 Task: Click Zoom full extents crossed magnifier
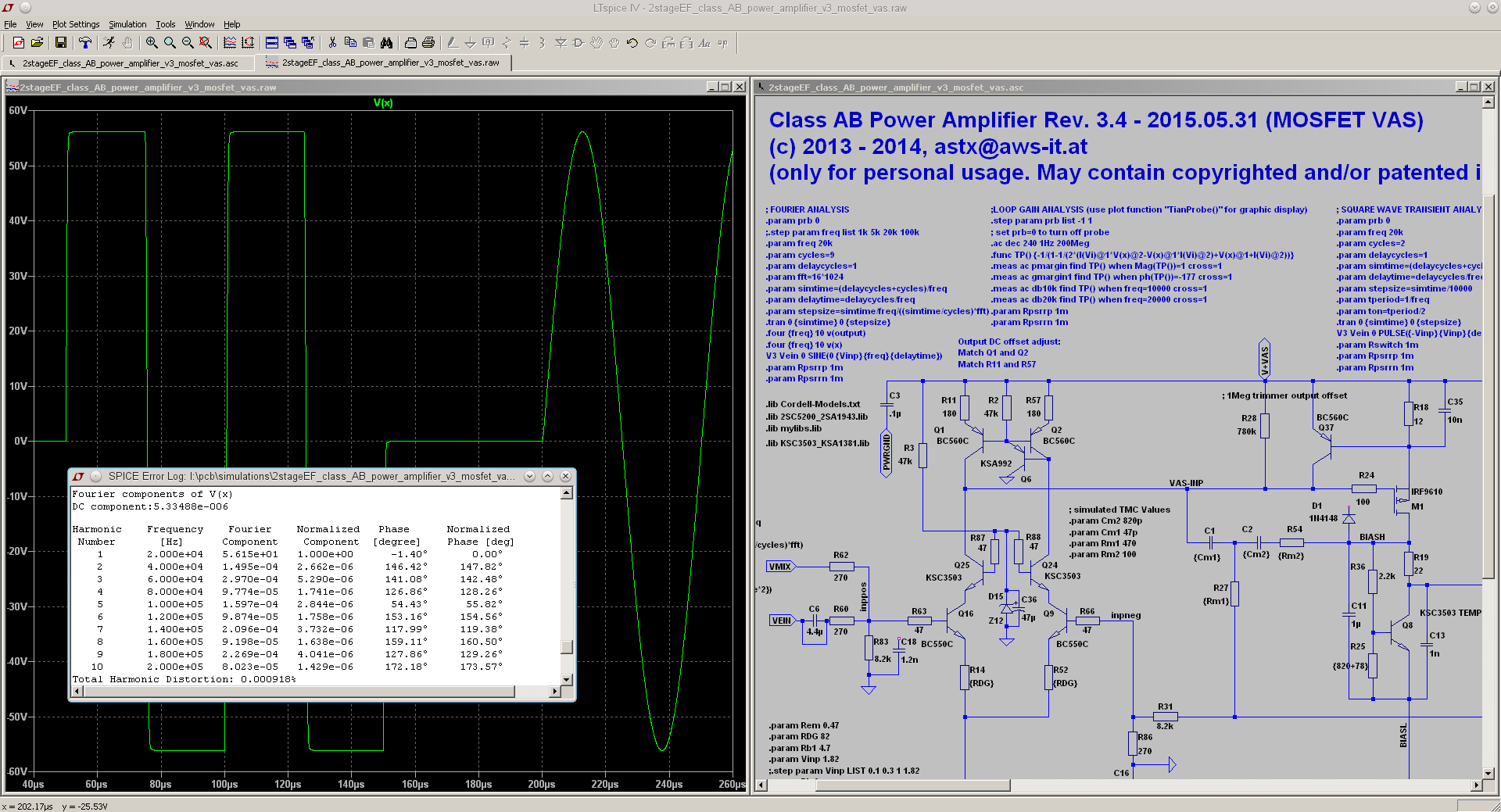(206, 43)
